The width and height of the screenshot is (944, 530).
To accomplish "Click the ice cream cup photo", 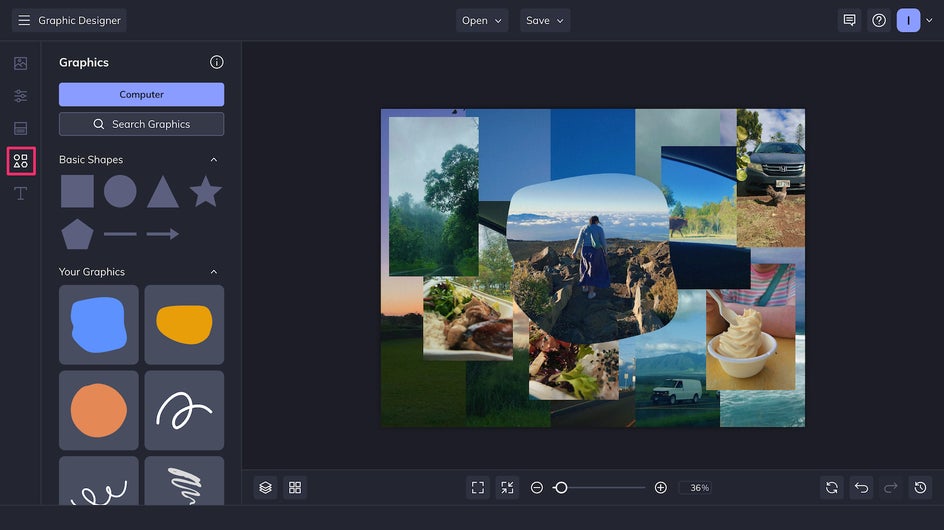I will [751, 327].
